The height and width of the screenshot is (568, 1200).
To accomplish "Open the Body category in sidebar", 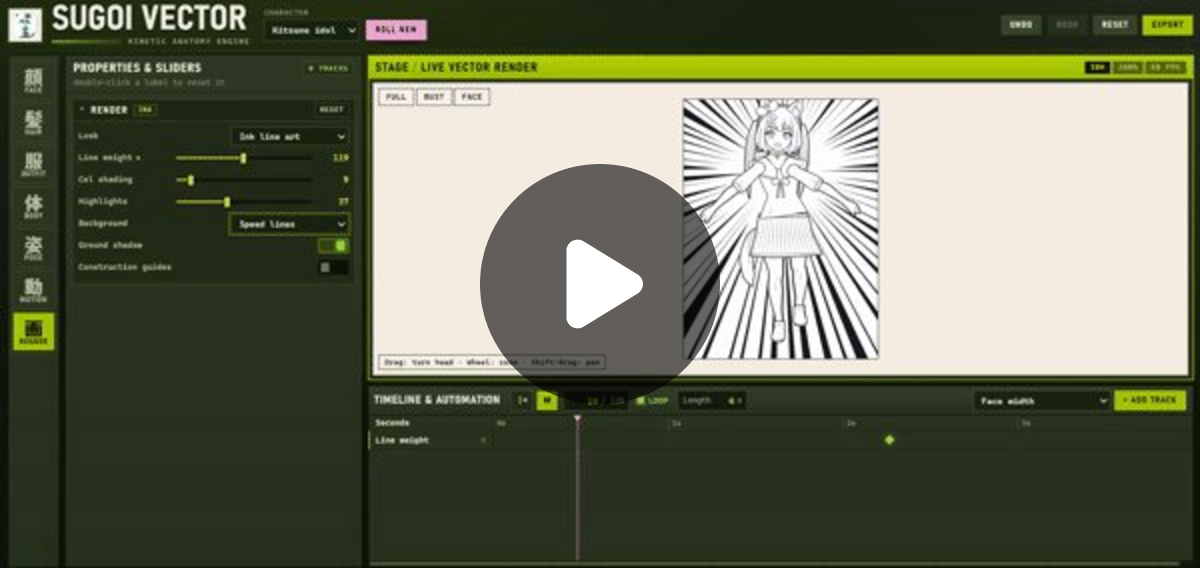I will pos(33,206).
